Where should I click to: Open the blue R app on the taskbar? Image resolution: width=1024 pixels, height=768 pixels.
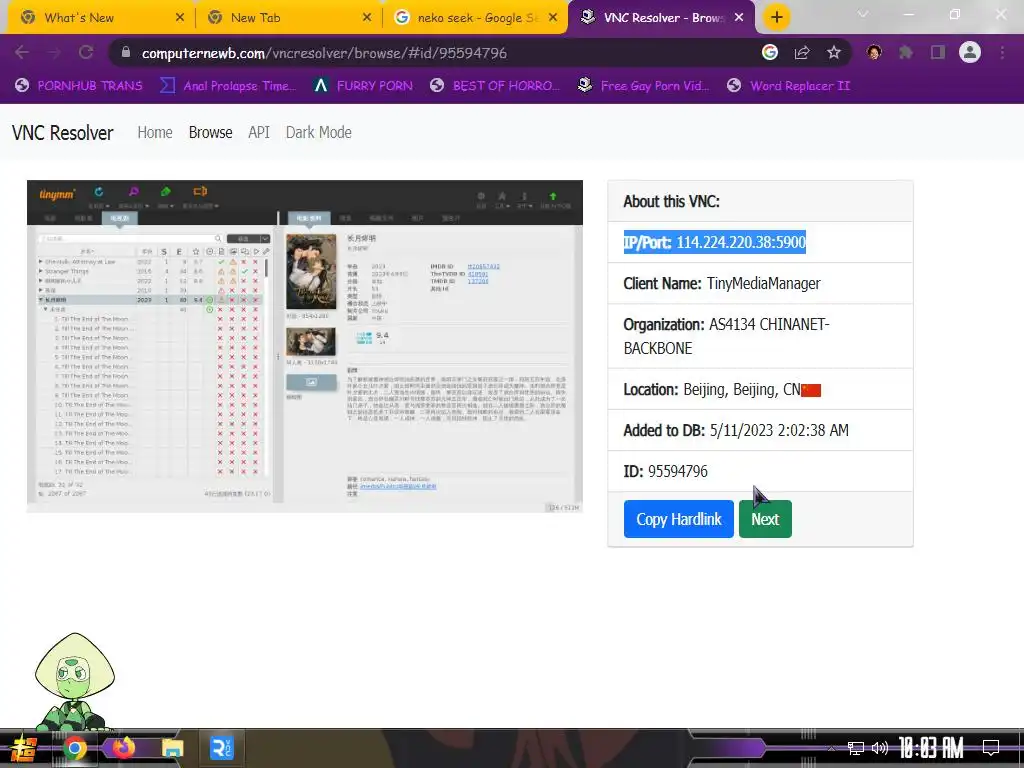tap(221, 748)
